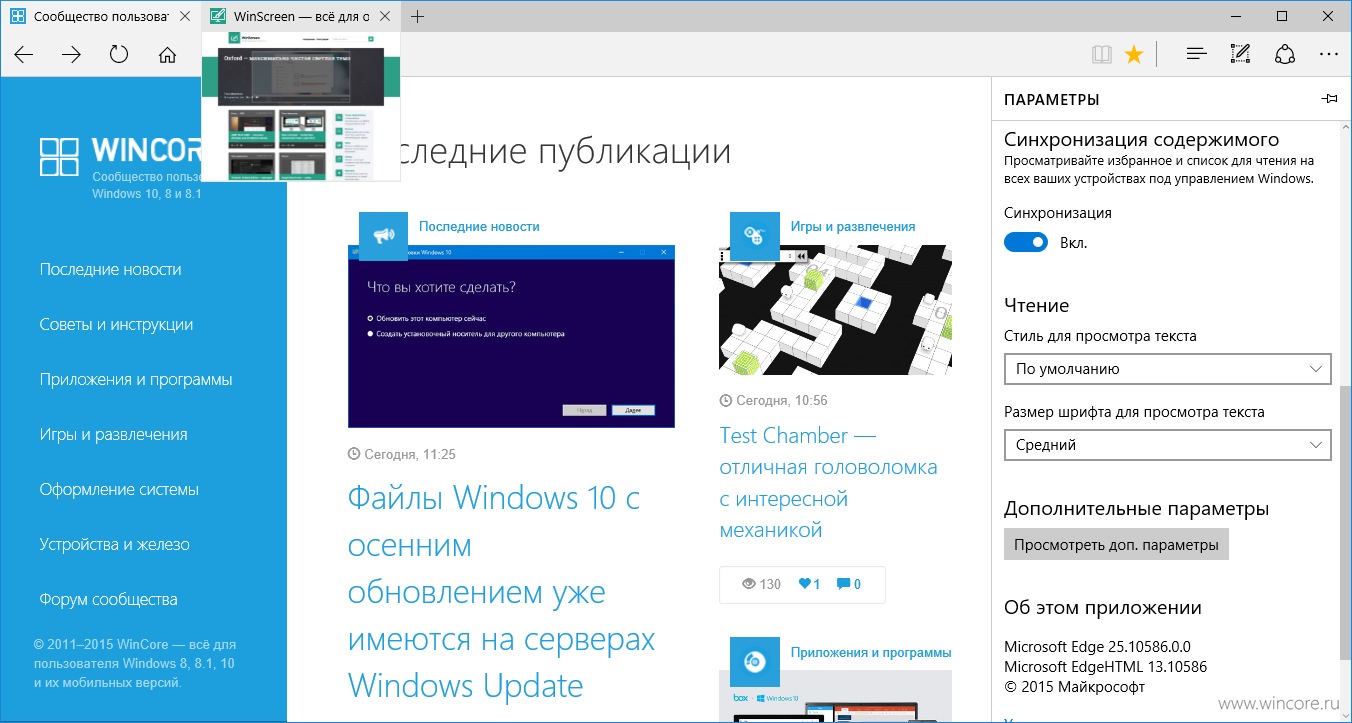Follow Последние новости category link above first article

479,226
